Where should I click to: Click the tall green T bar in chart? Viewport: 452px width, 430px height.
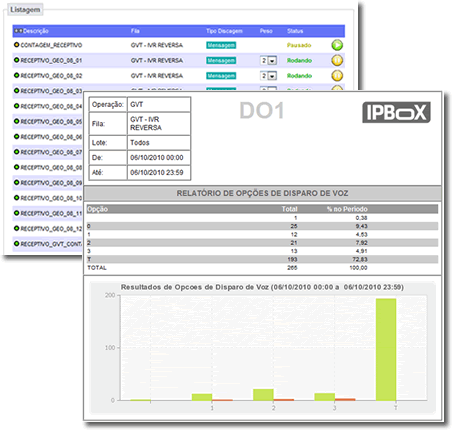pos(386,349)
